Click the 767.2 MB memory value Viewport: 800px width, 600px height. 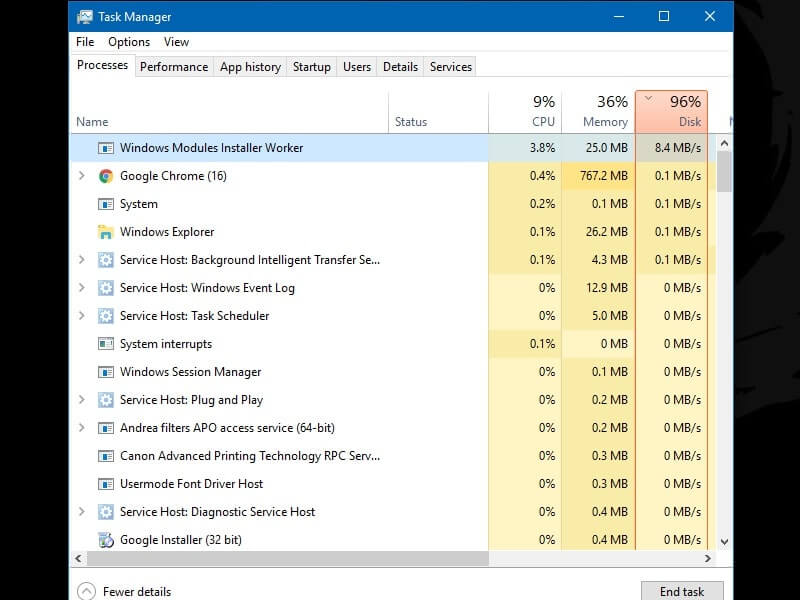[604, 176]
